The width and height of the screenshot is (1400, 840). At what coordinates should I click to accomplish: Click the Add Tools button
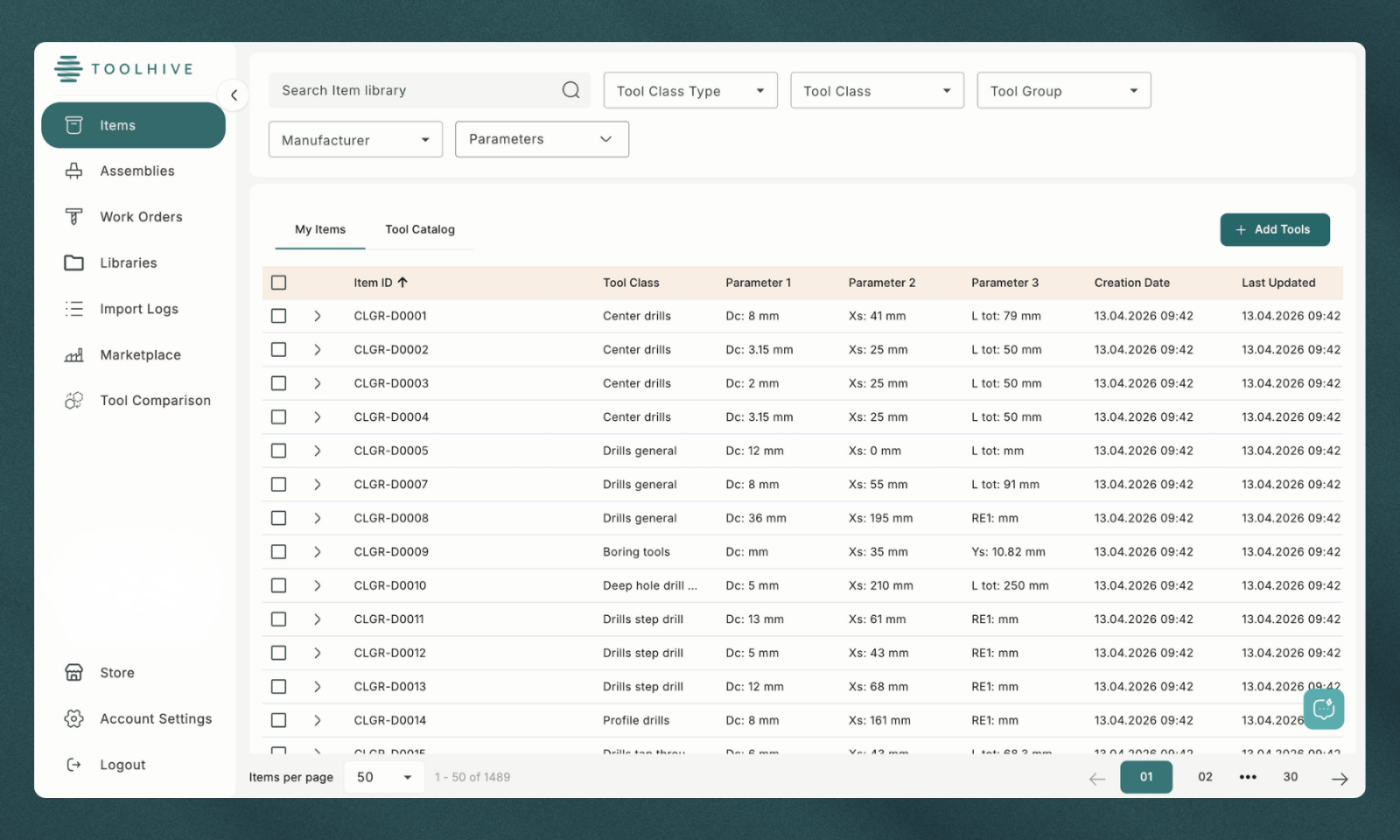point(1275,229)
